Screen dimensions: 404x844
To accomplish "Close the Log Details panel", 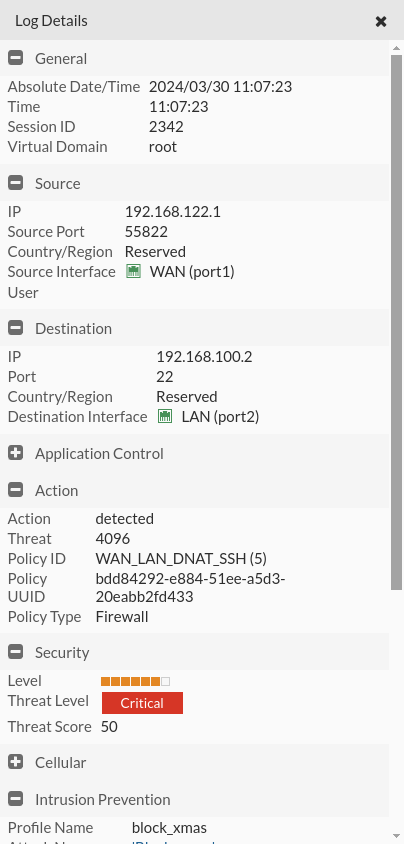I will [381, 21].
